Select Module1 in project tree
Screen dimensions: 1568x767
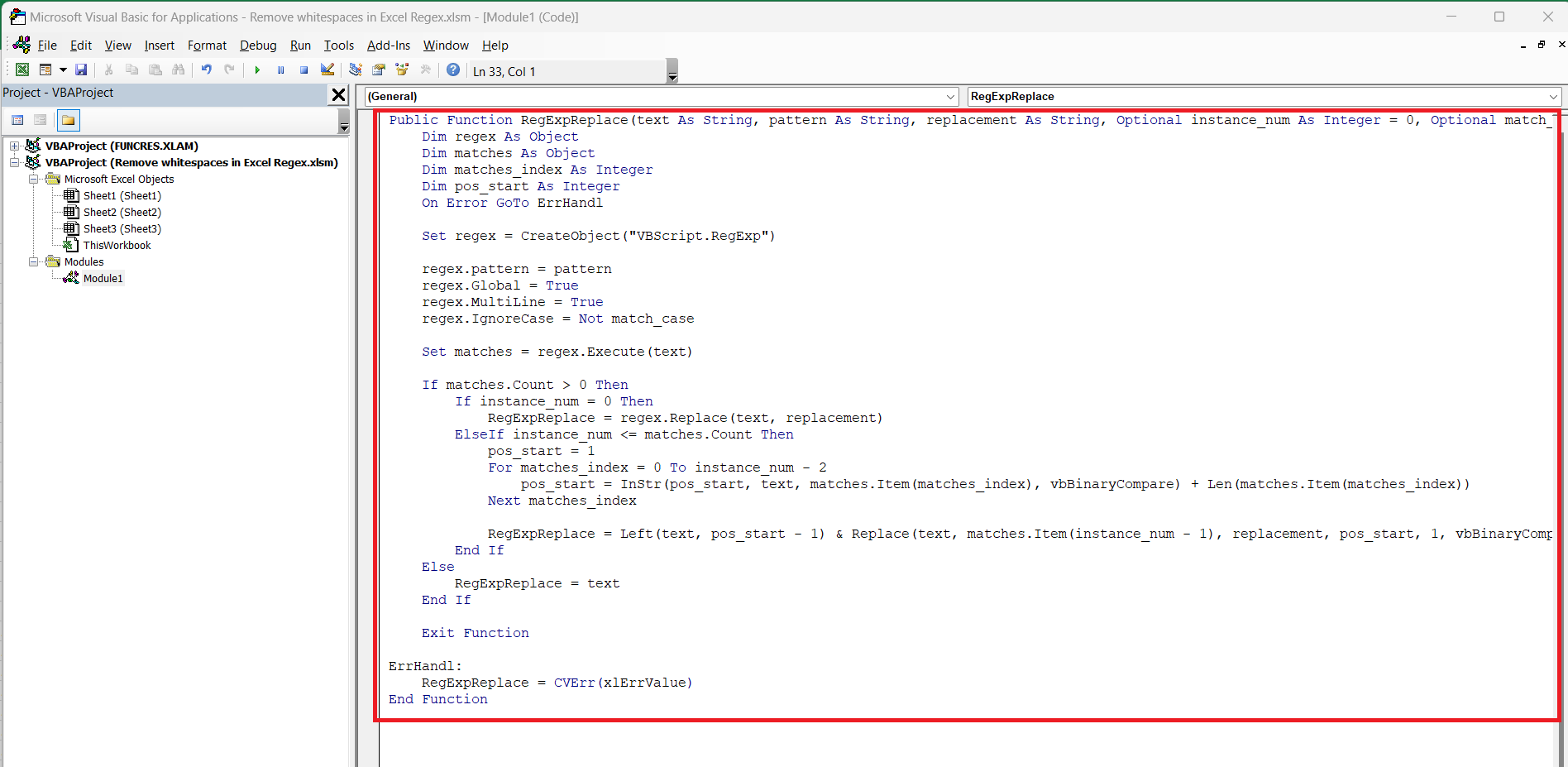tap(103, 278)
